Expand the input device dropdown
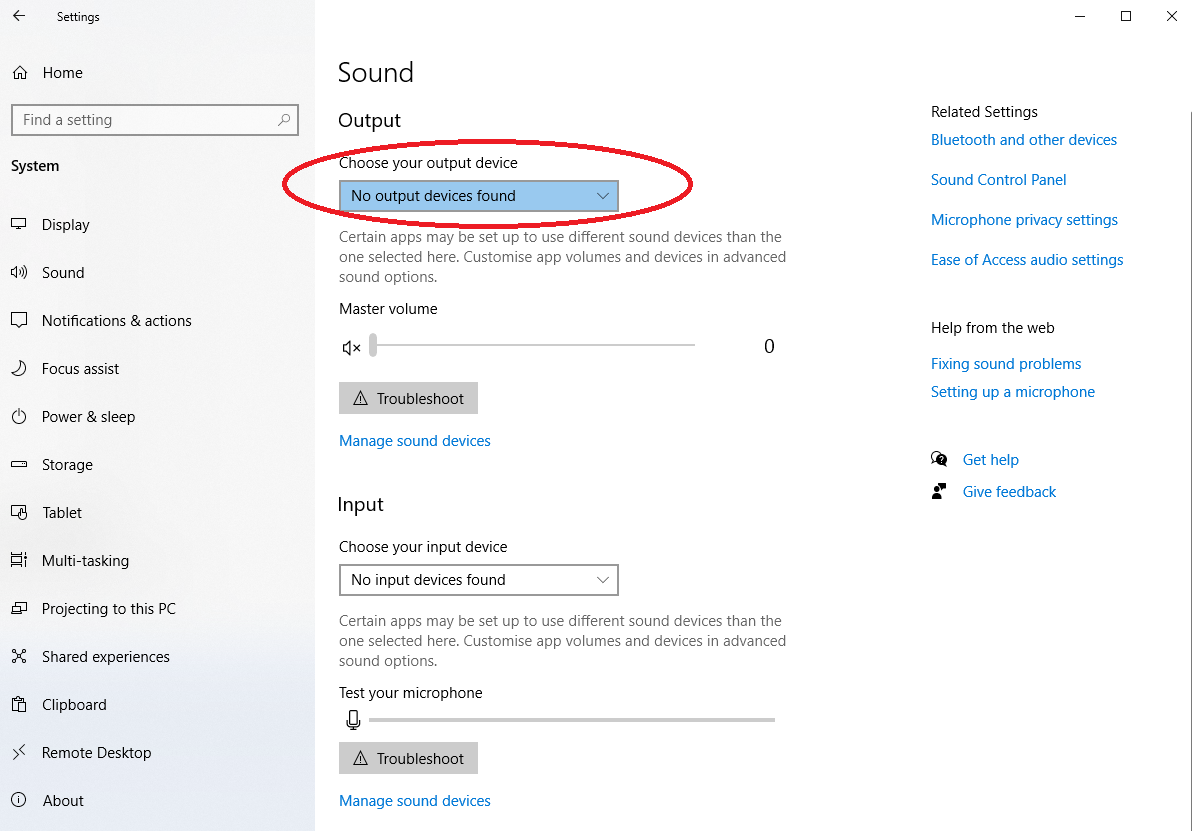Viewport: 1192px width, 831px height. coord(478,580)
